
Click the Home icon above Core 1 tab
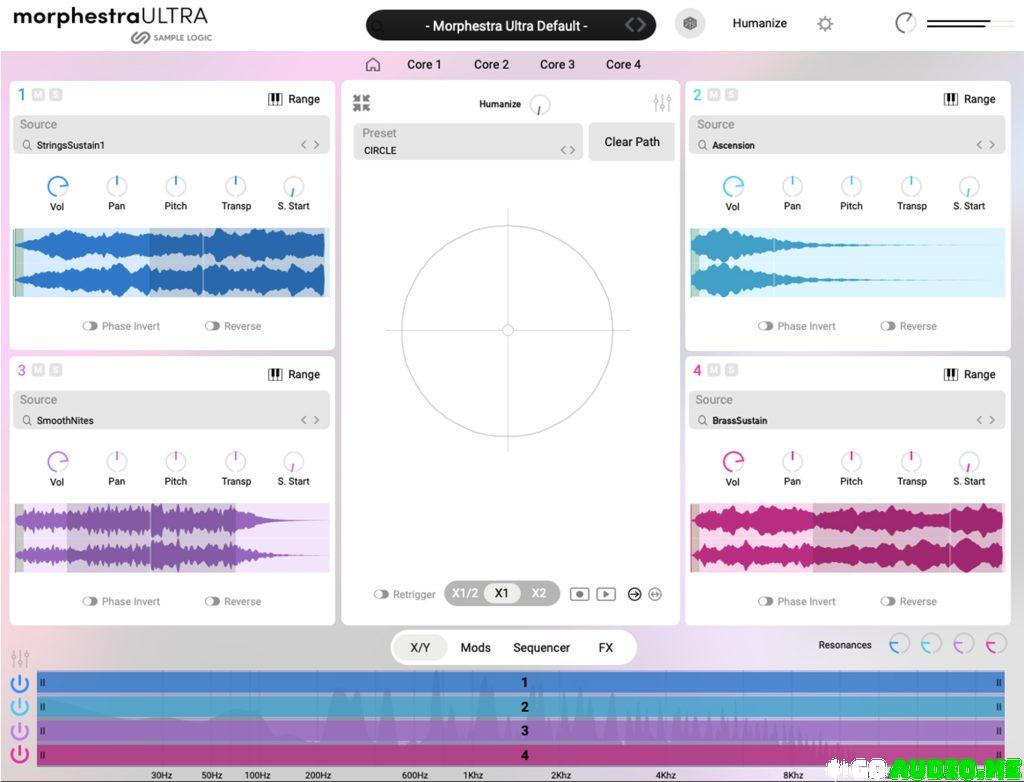tap(372, 64)
